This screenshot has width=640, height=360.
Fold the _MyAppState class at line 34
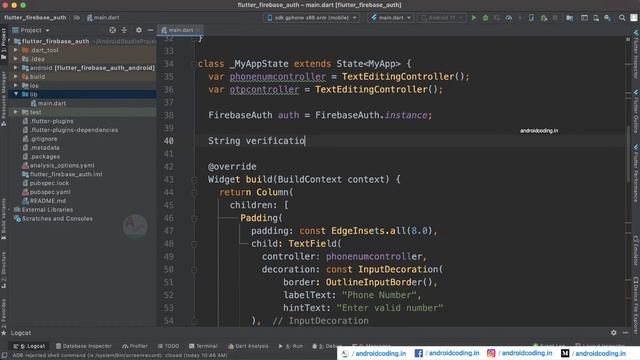194,64
